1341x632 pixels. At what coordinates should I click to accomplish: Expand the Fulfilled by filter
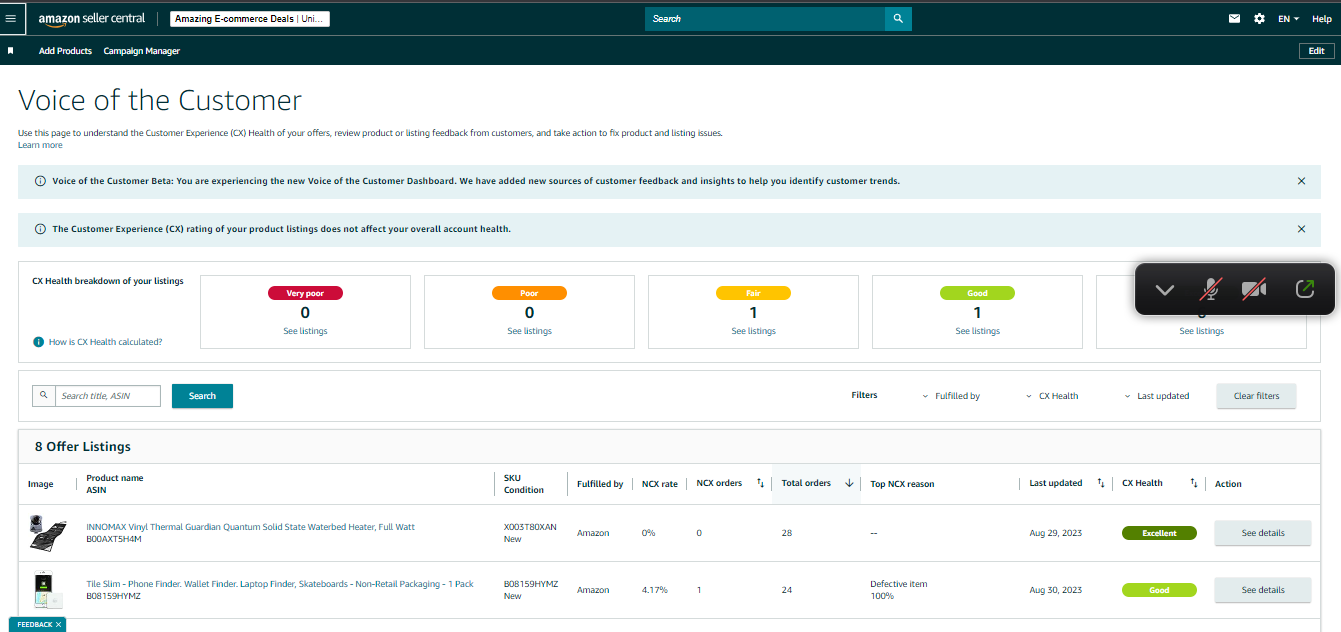[x=951, y=396]
